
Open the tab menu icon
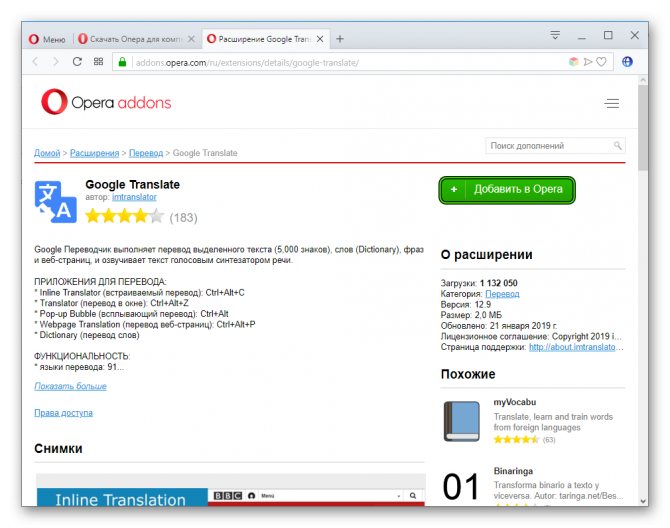555,35
